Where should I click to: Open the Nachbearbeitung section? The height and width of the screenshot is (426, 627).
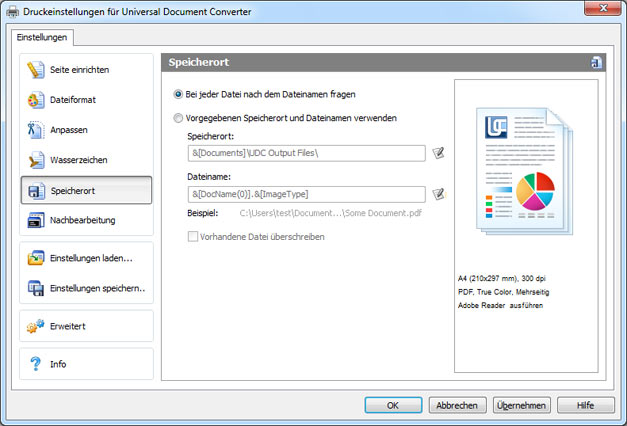coord(86,220)
